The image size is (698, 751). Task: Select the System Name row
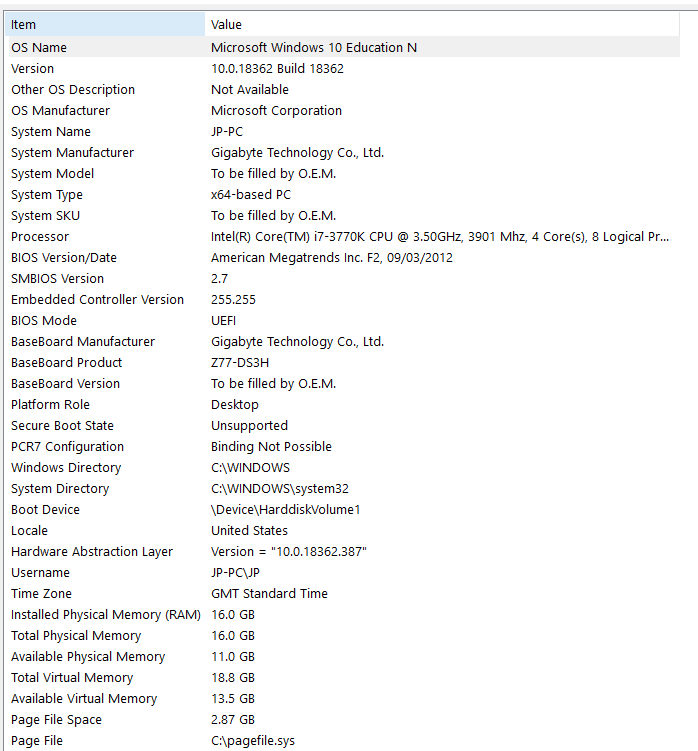[x=51, y=132]
